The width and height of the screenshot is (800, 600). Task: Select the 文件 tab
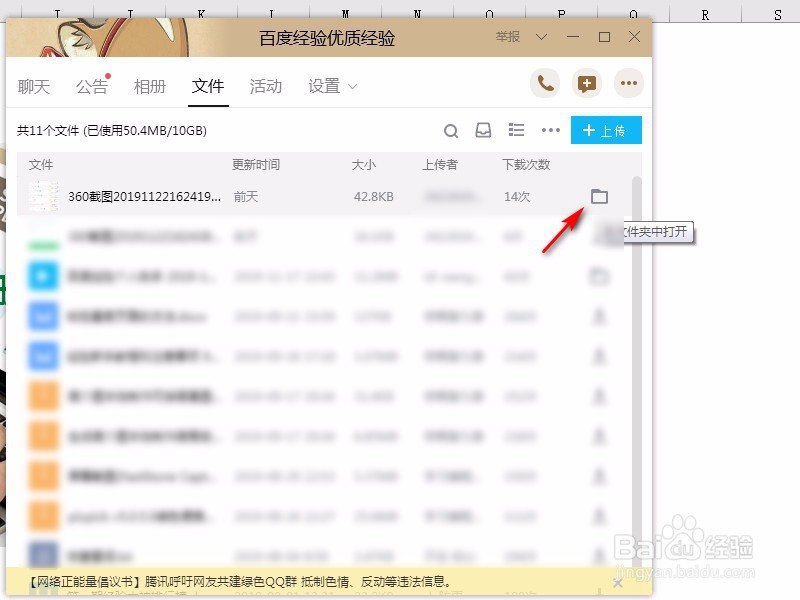tap(208, 86)
